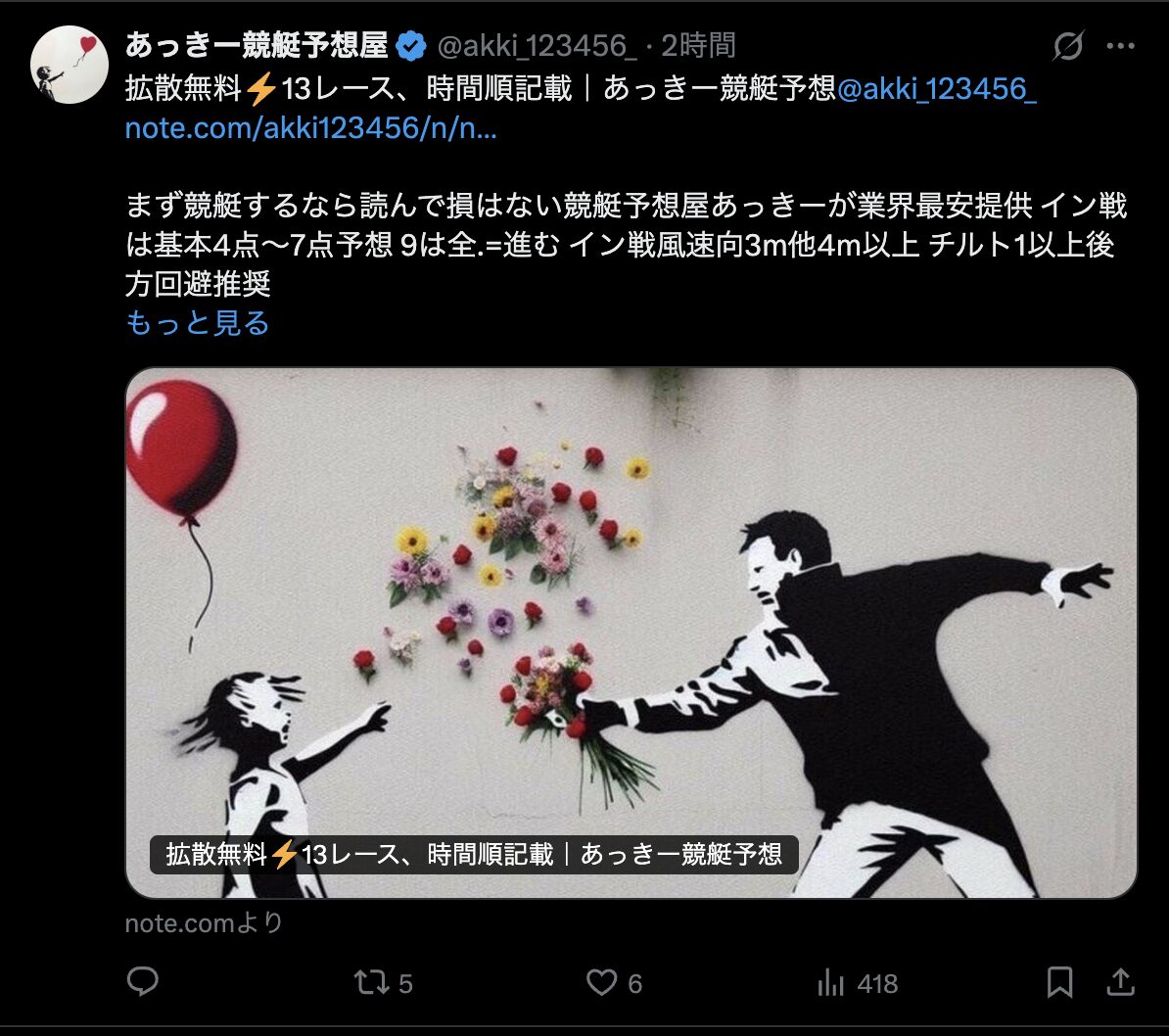Open display name あっきー競艇予想屋

[257, 45]
